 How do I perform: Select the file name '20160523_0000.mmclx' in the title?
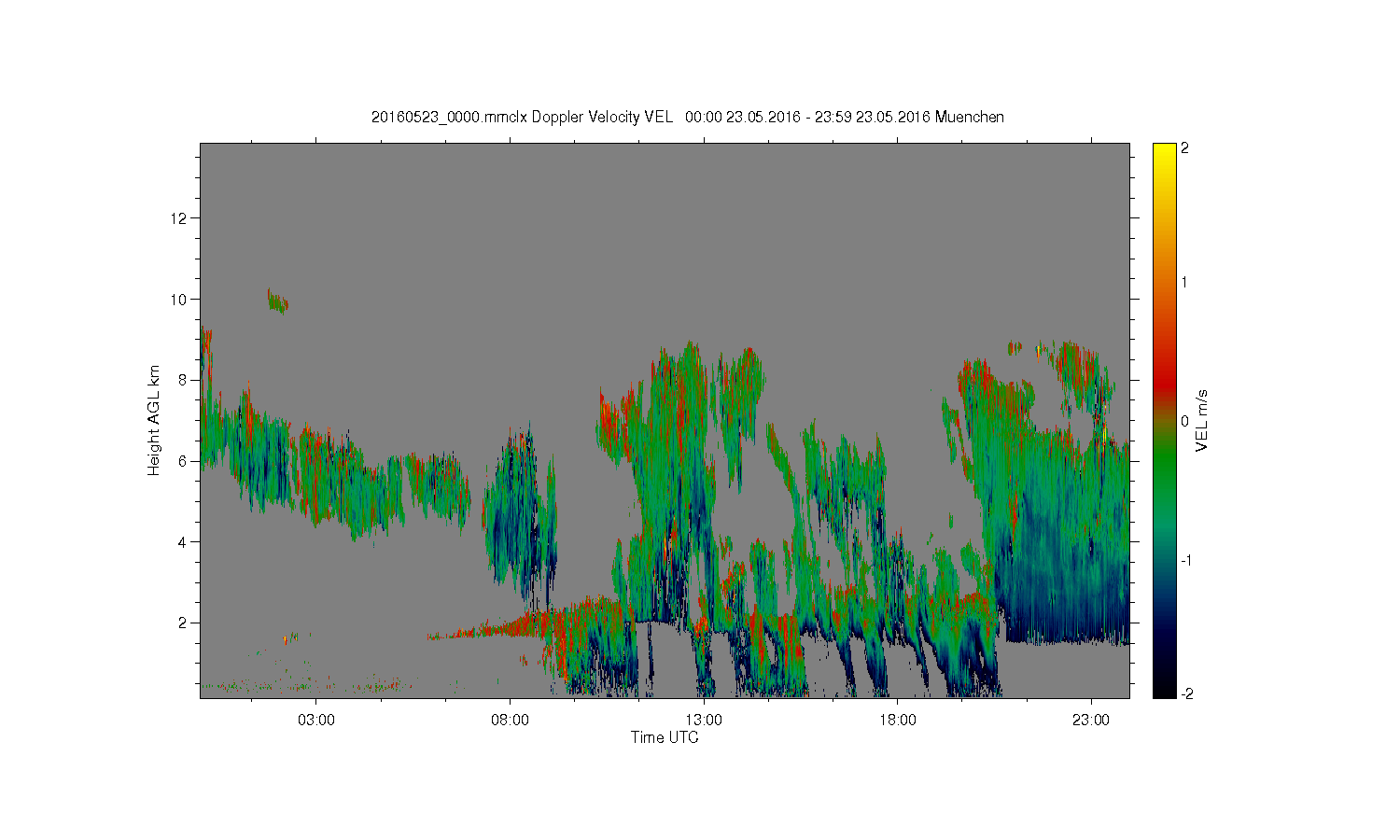450,118
